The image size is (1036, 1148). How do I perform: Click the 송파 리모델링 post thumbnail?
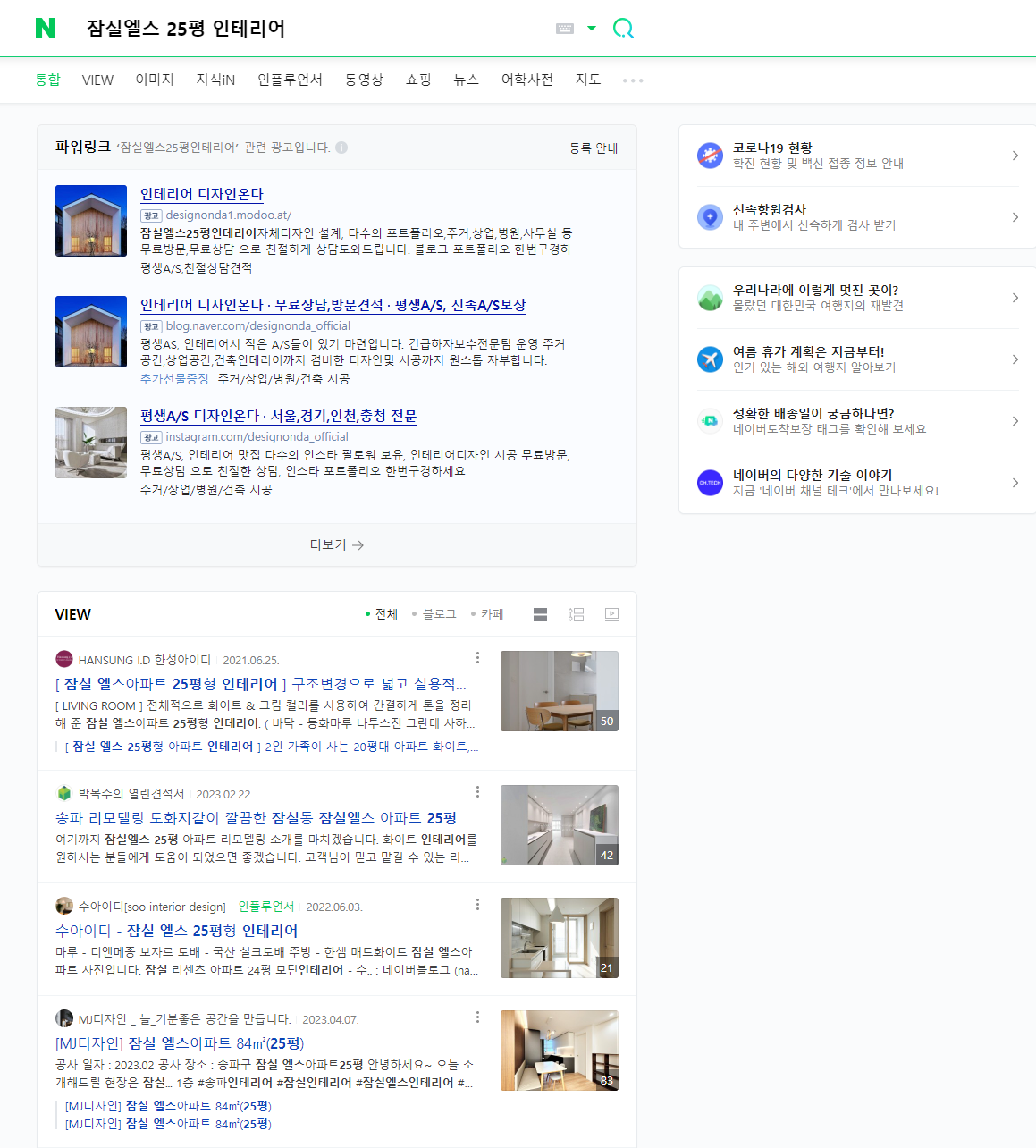[560, 825]
